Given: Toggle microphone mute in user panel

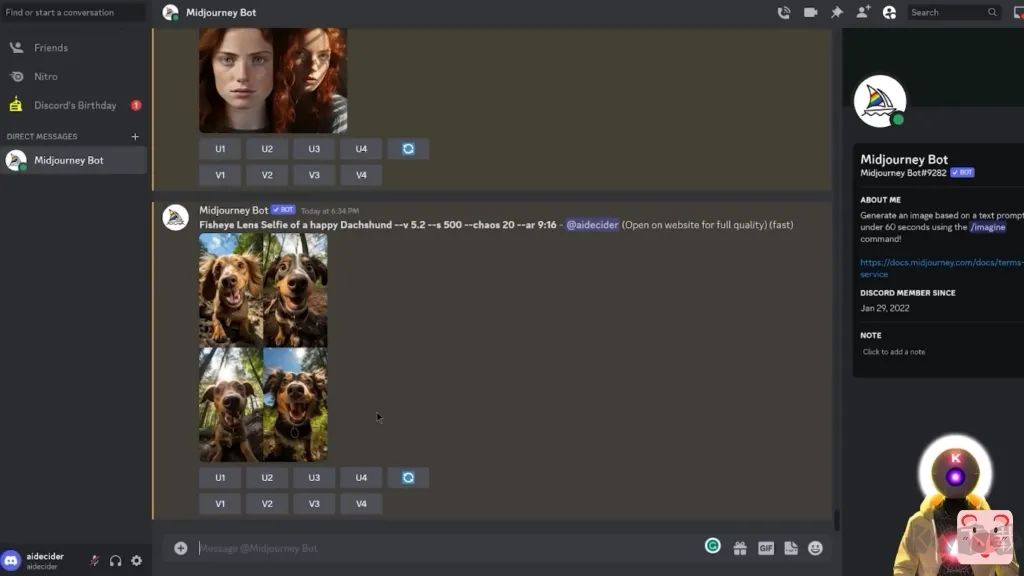Looking at the screenshot, I should pyautogui.click(x=94, y=561).
